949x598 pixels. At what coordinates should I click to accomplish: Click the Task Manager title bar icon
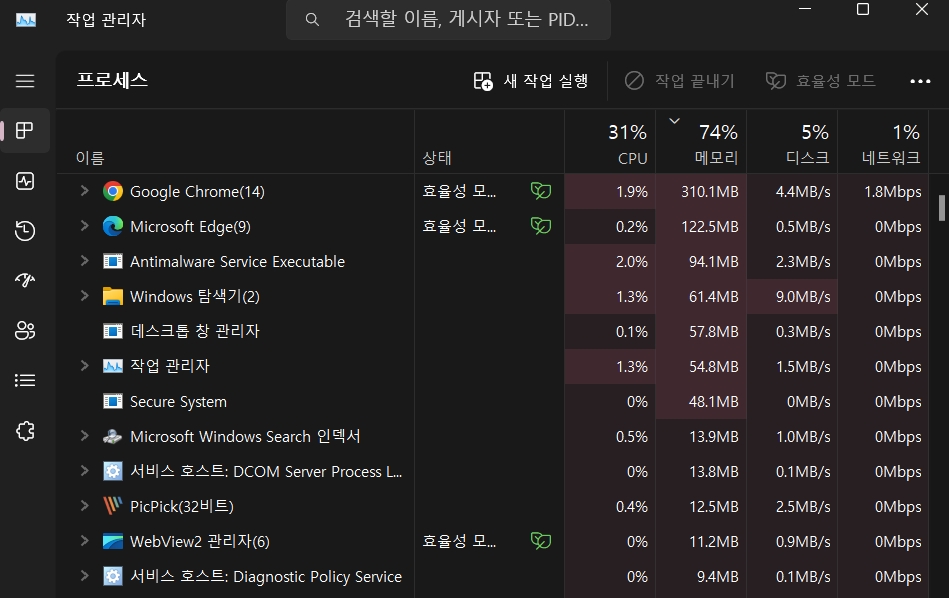25,20
